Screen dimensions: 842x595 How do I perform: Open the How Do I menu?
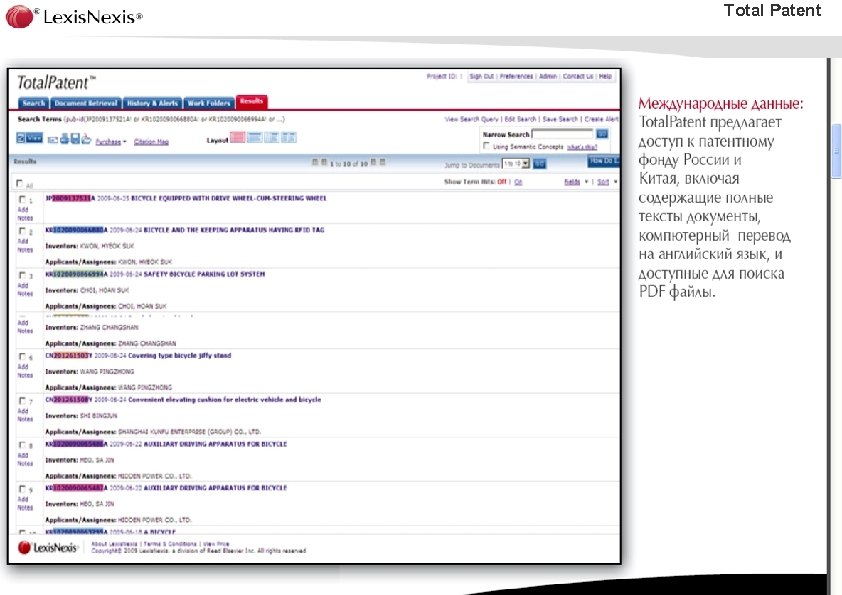click(x=604, y=161)
